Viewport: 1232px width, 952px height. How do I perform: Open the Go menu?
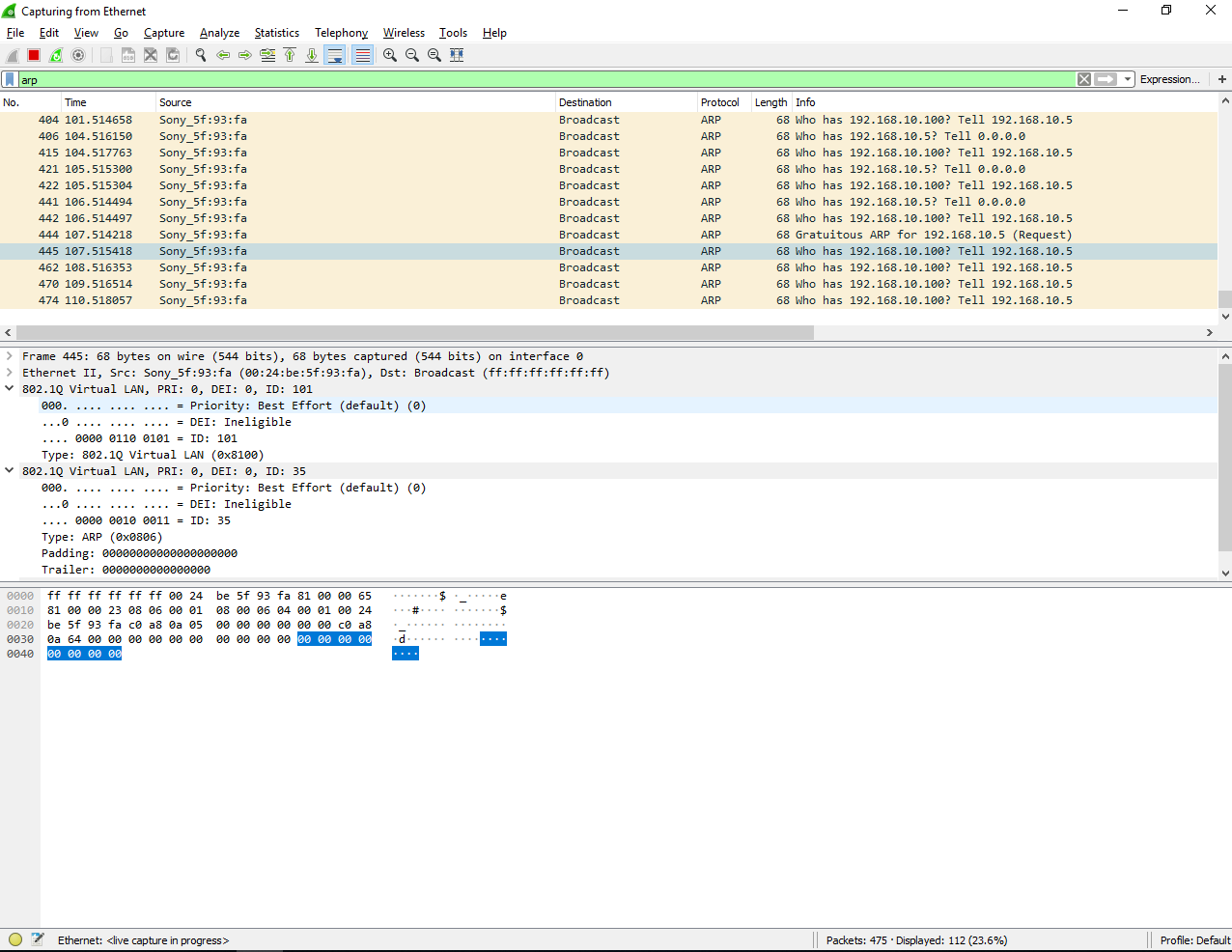(121, 33)
